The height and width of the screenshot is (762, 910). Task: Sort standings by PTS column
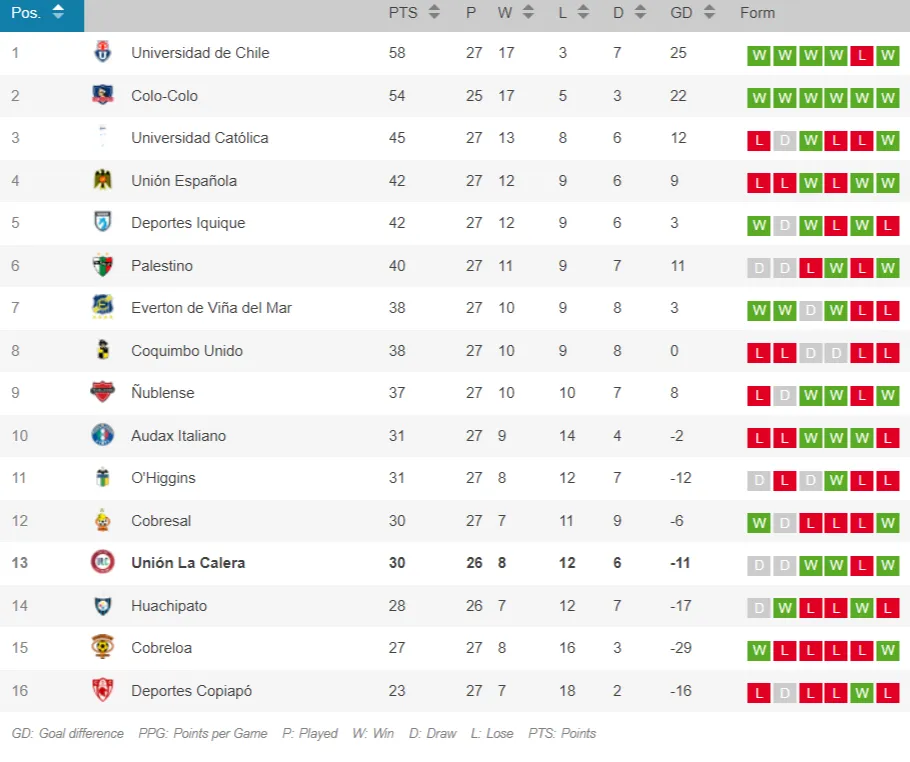pyautogui.click(x=434, y=13)
